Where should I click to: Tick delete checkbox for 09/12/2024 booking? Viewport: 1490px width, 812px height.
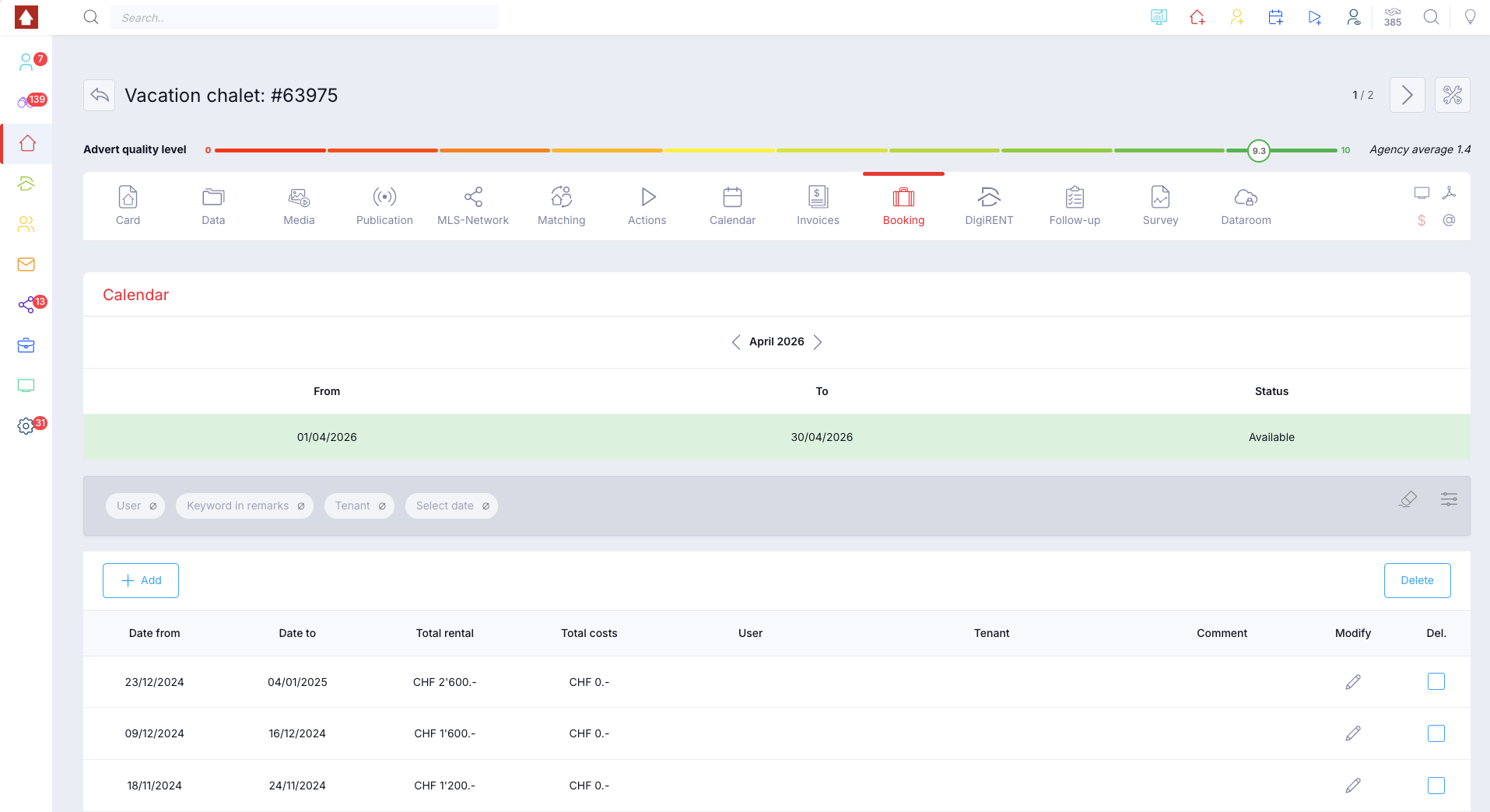click(1436, 733)
